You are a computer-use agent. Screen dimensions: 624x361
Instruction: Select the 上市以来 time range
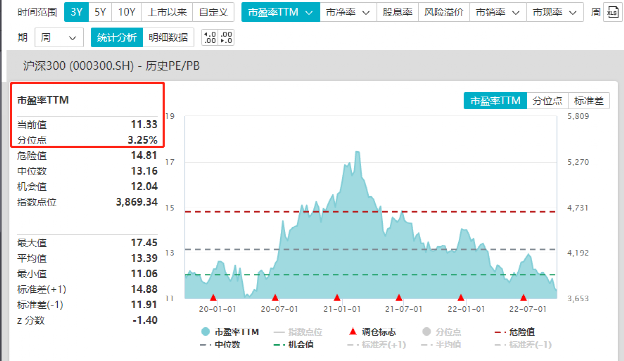pos(167,12)
